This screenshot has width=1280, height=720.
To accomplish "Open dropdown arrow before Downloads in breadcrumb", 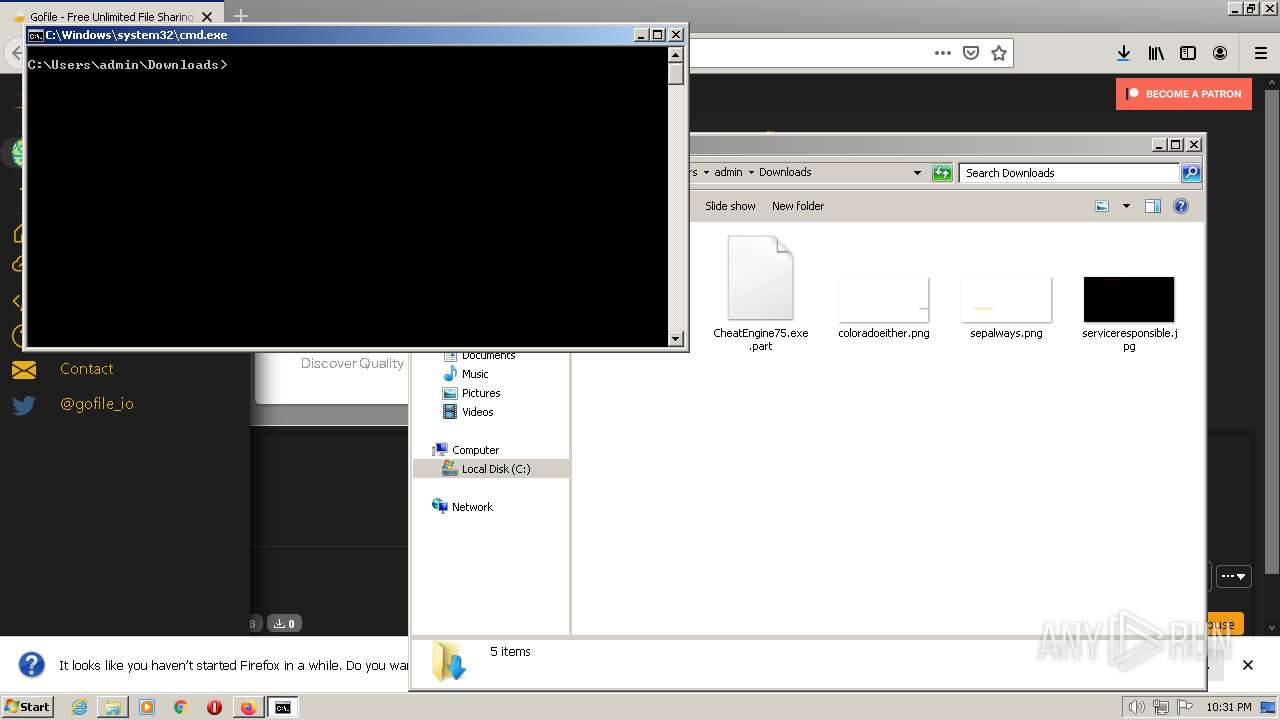I will (x=751, y=172).
